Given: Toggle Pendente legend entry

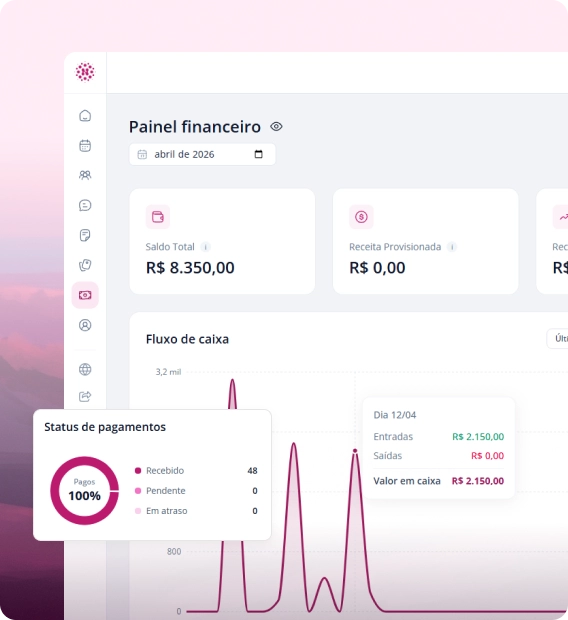Looking at the screenshot, I should [x=160, y=491].
